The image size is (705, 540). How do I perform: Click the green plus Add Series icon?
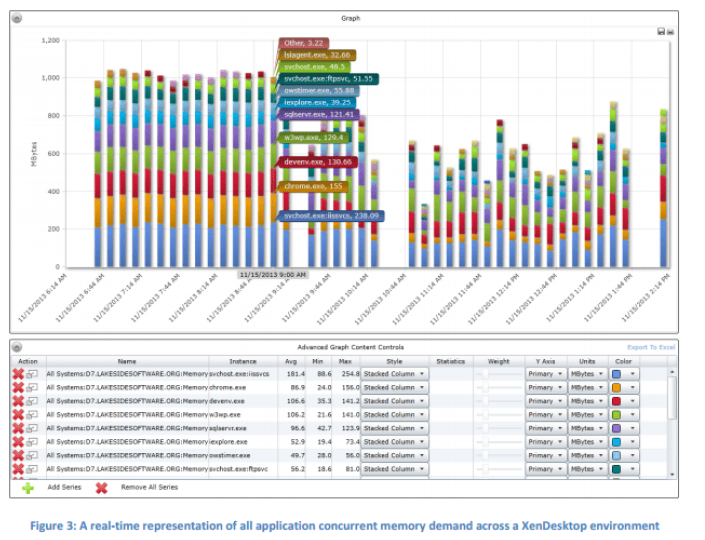coord(28,488)
